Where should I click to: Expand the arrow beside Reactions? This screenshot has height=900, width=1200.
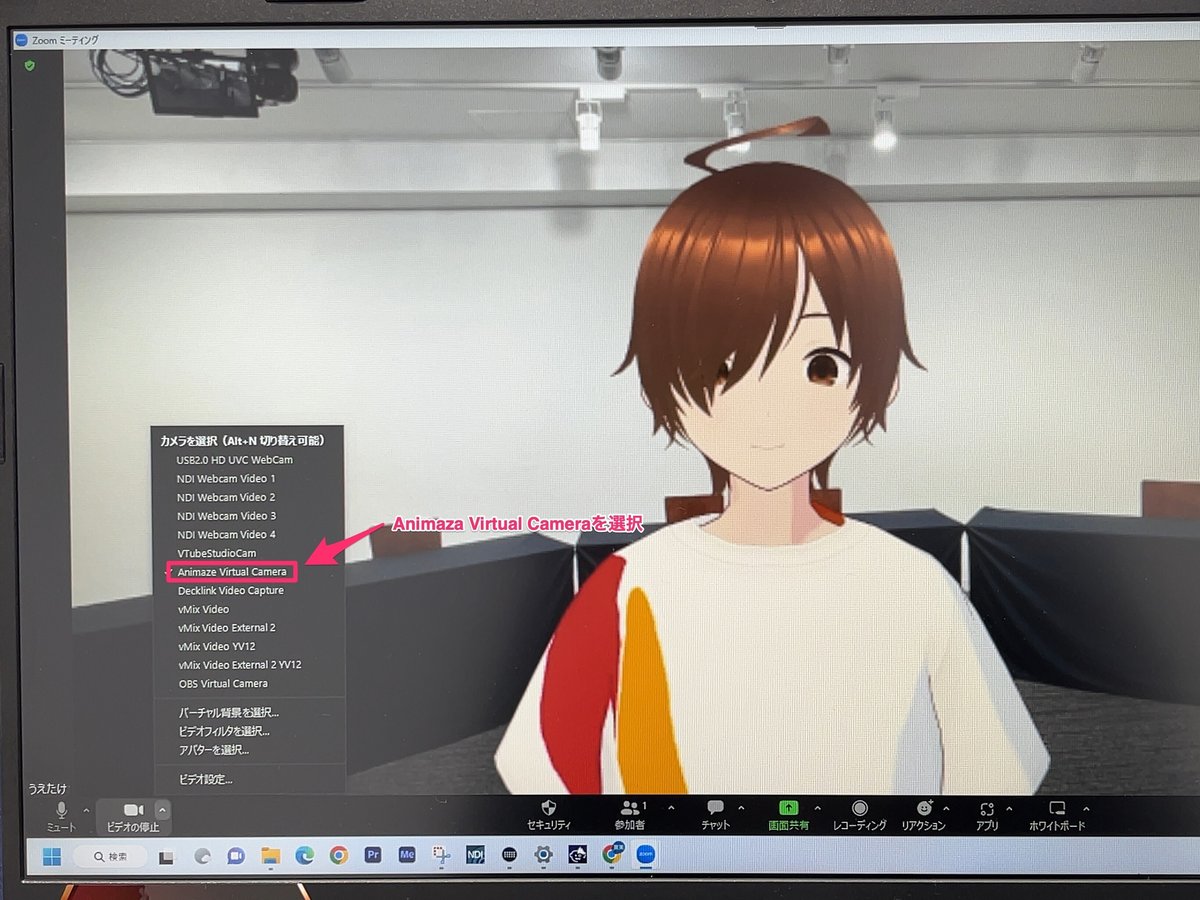coord(946,808)
